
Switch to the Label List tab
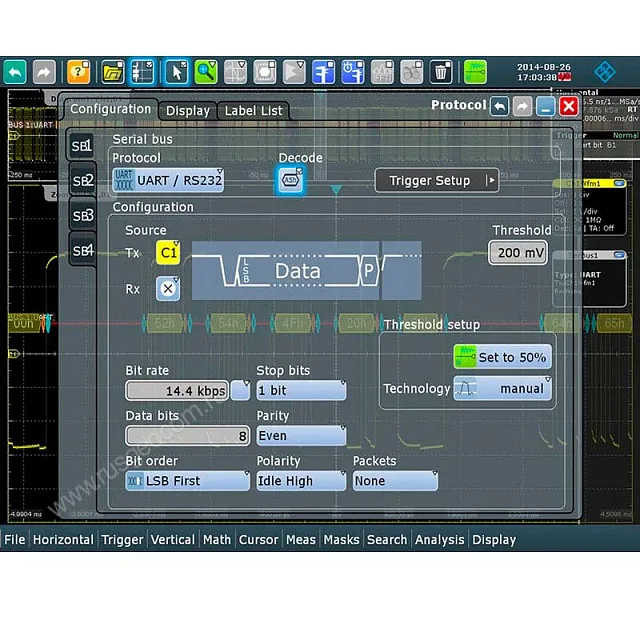pos(254,111)
